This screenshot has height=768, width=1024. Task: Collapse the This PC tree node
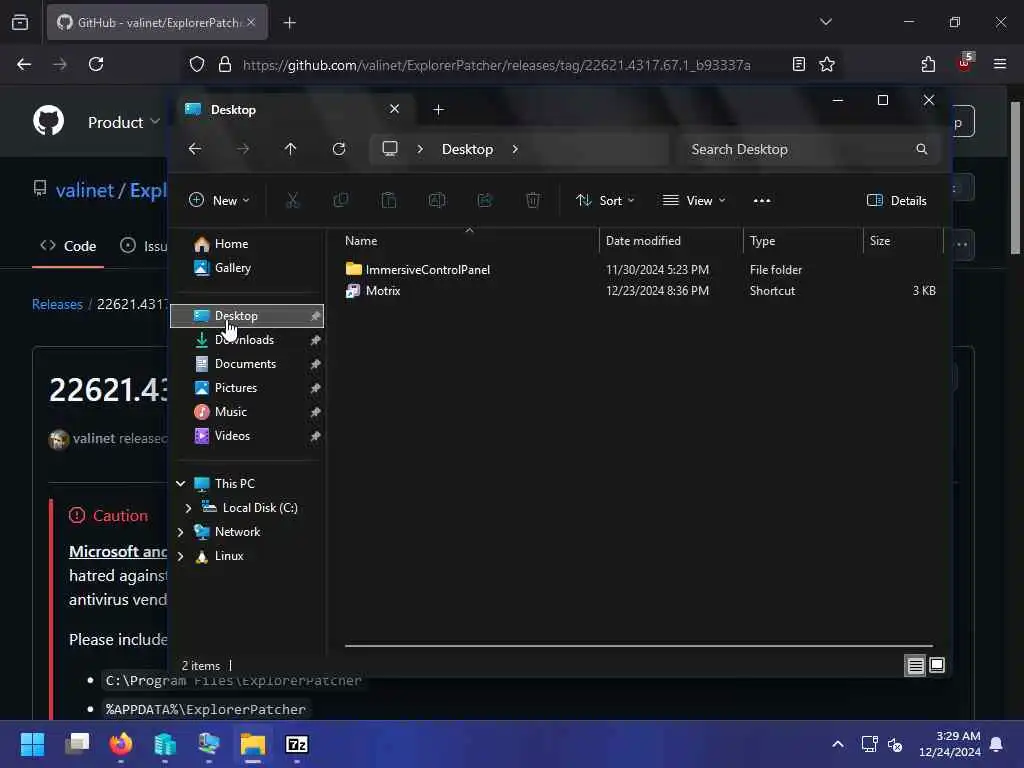point(180,484)
